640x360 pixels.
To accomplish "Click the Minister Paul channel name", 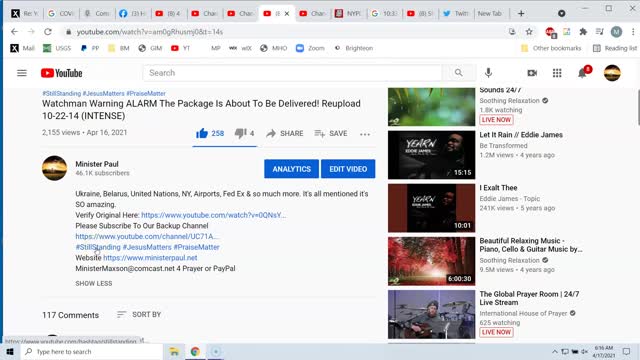I will (97, 164).
